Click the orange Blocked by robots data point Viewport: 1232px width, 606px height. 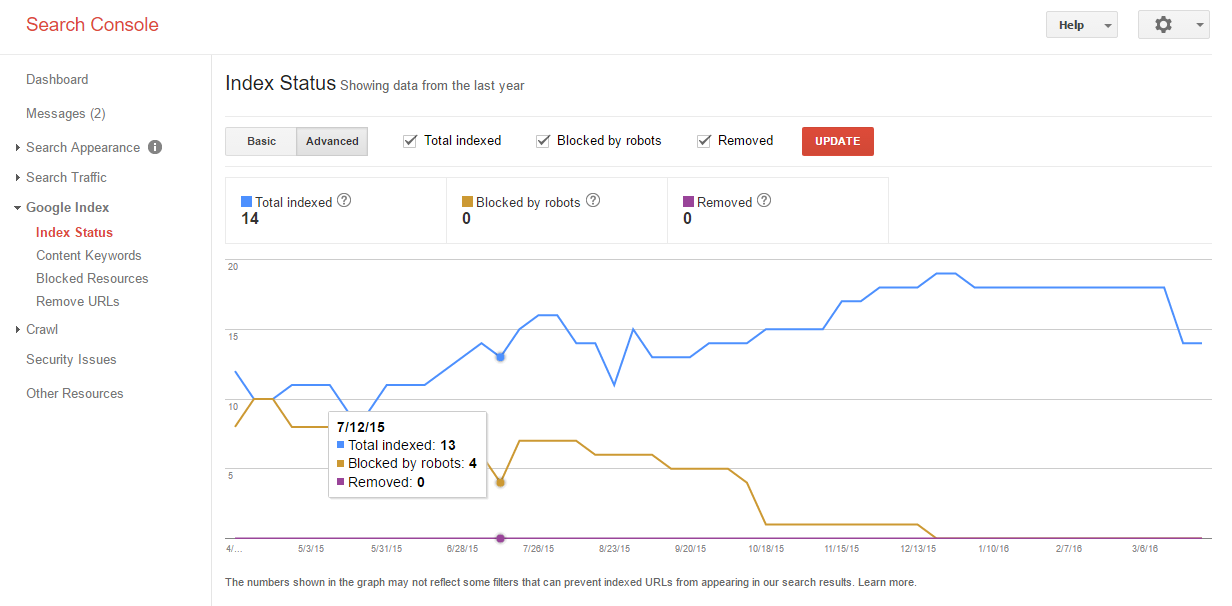pos(500,482)
